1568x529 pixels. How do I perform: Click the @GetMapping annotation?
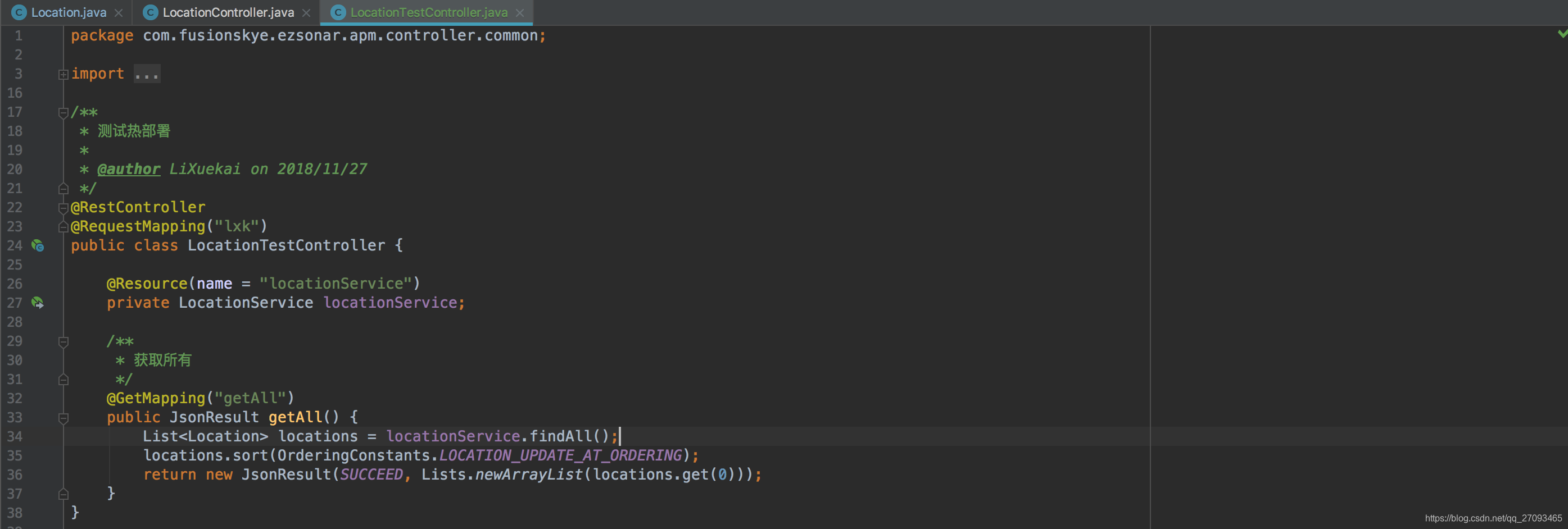pos(156,398)
